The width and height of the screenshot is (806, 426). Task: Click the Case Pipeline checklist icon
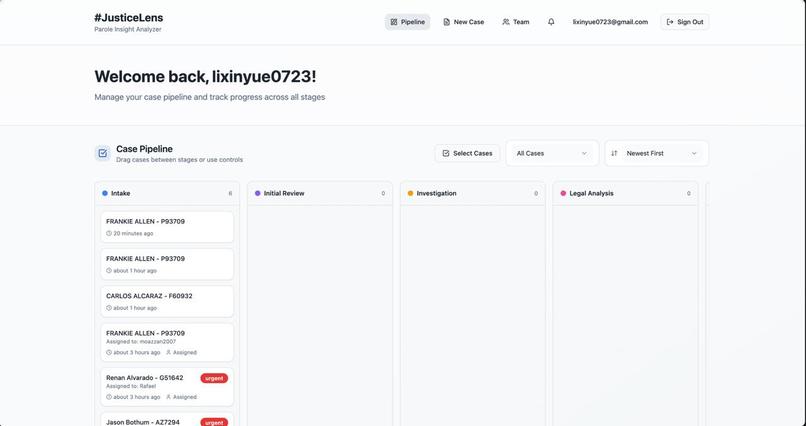tap(103, 153)
